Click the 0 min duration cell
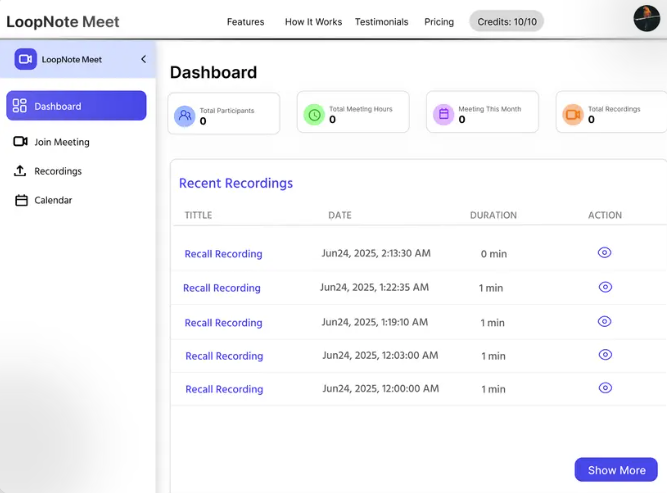Viewport: 667px width, 493px height. 494,254
